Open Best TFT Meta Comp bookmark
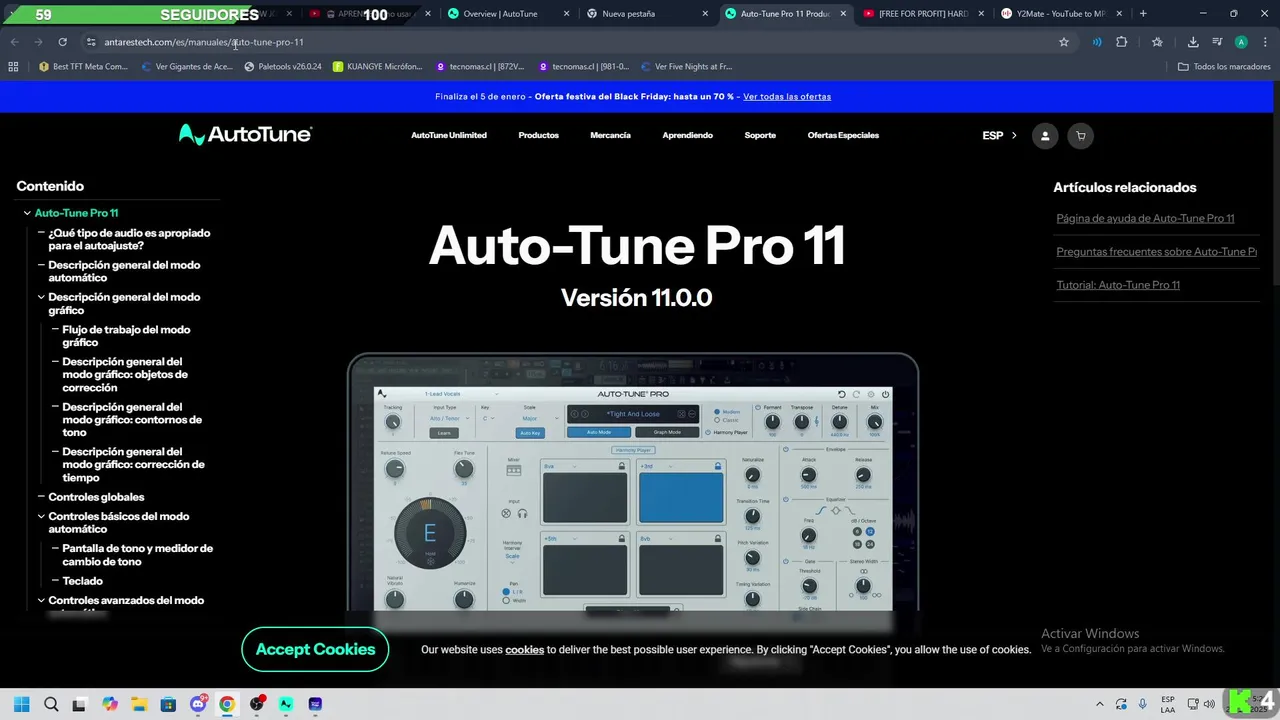This screenshot has width=1280, height=720. (x=84, y=67)
